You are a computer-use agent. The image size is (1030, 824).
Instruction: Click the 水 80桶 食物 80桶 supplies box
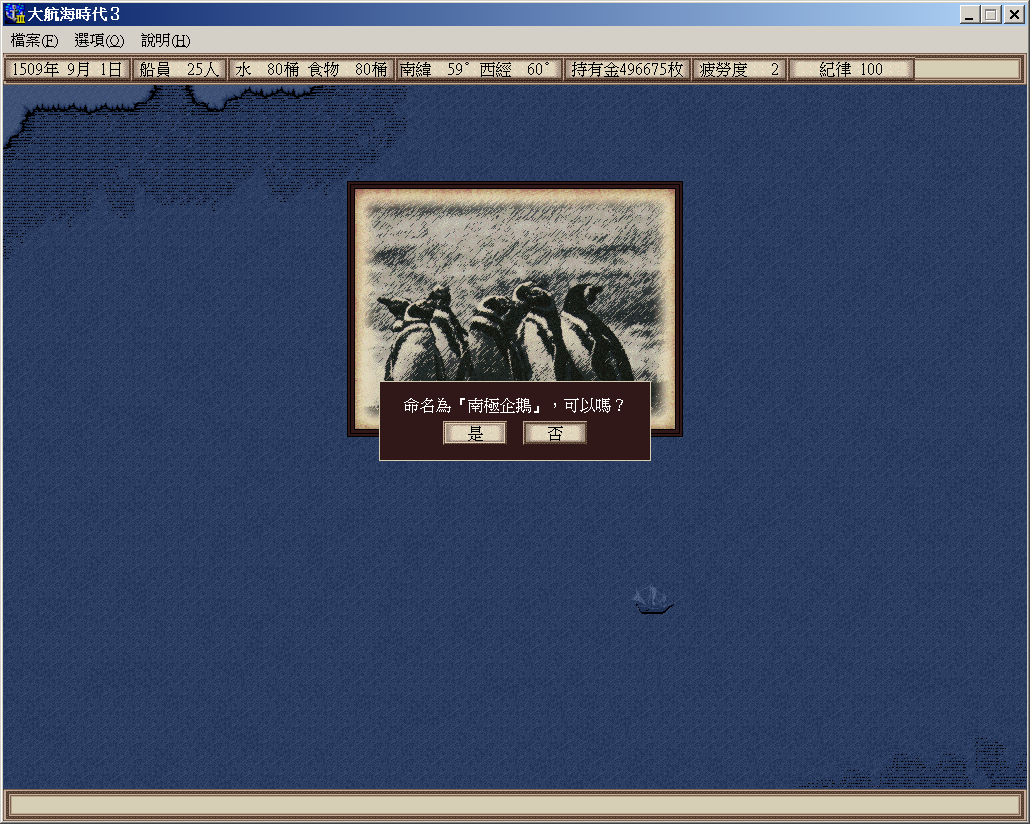pyautogui.click(x=311, y=70)
